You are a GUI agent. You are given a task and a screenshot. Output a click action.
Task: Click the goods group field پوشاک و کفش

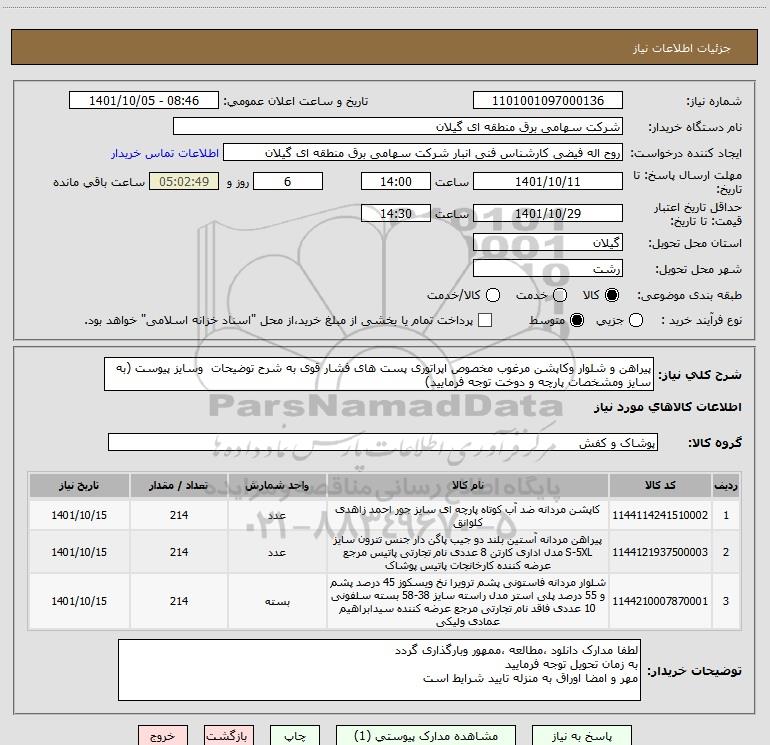coord(383,442)
